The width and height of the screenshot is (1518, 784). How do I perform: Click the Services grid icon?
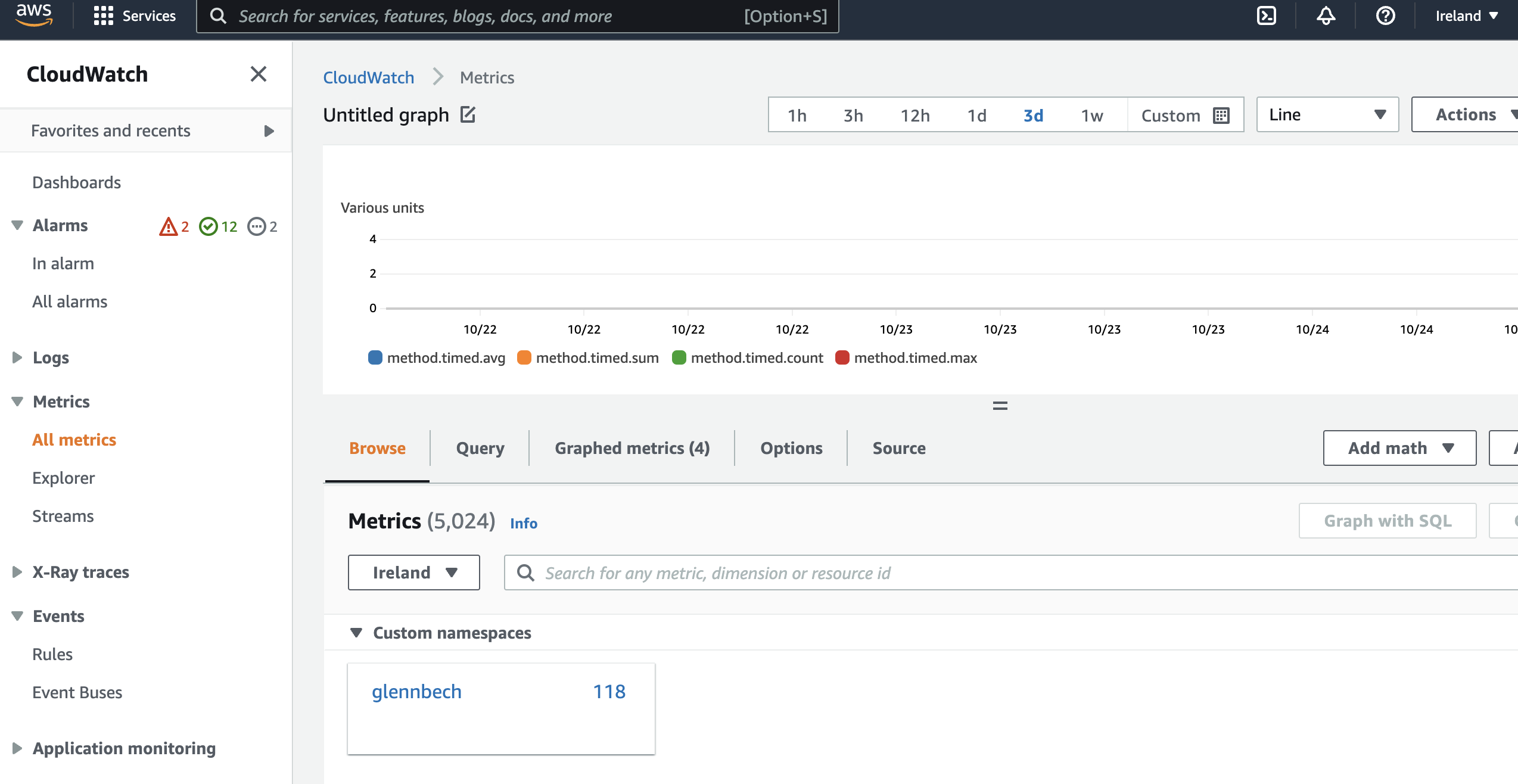(x=103, y=16)
